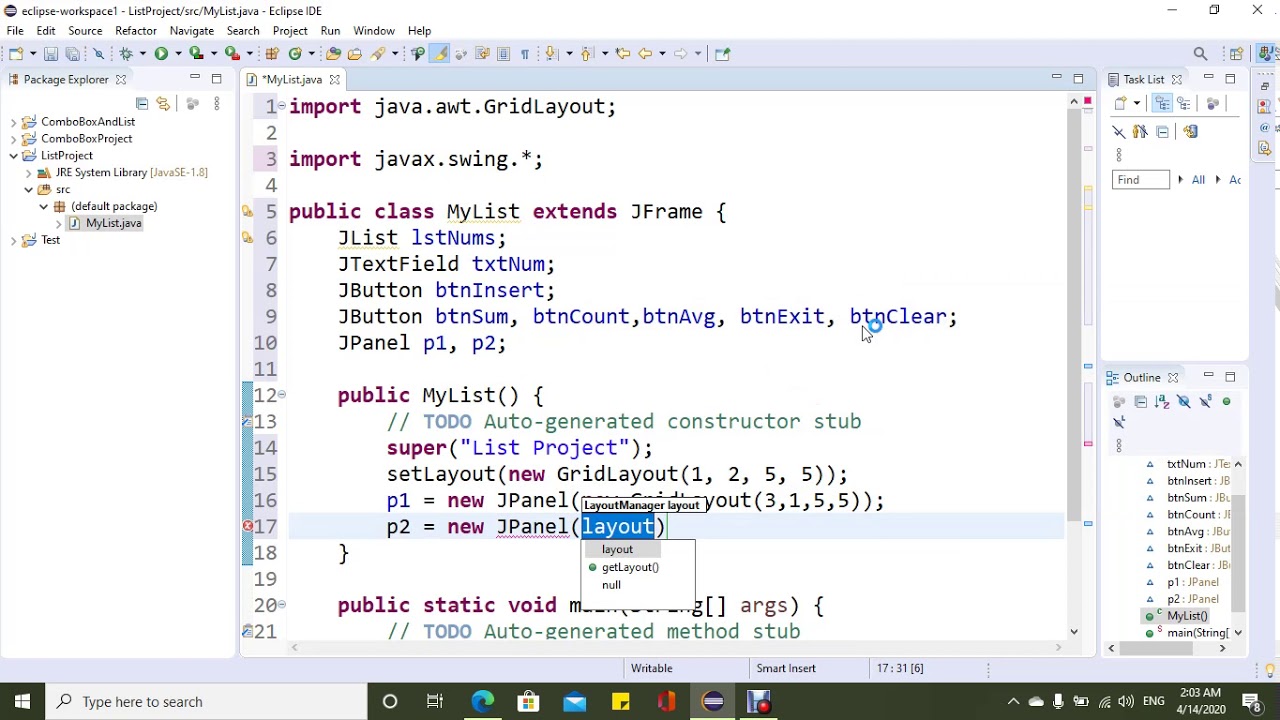Image resolution: width=1280 pixels, height=720 pixels.
Task: Toggle Hide Fields in Outline
Action: (x=1184, y=402)
